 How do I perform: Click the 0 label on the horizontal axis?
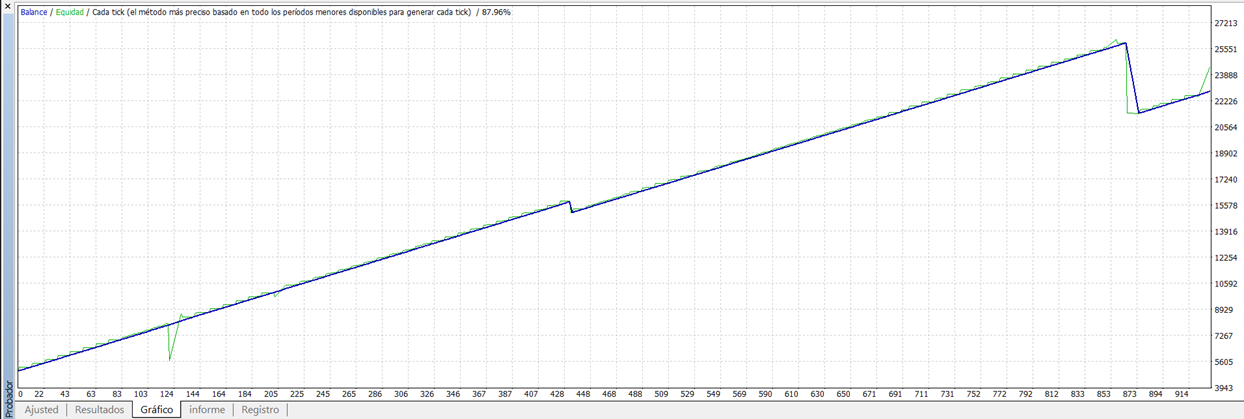(x=19, y=395)
